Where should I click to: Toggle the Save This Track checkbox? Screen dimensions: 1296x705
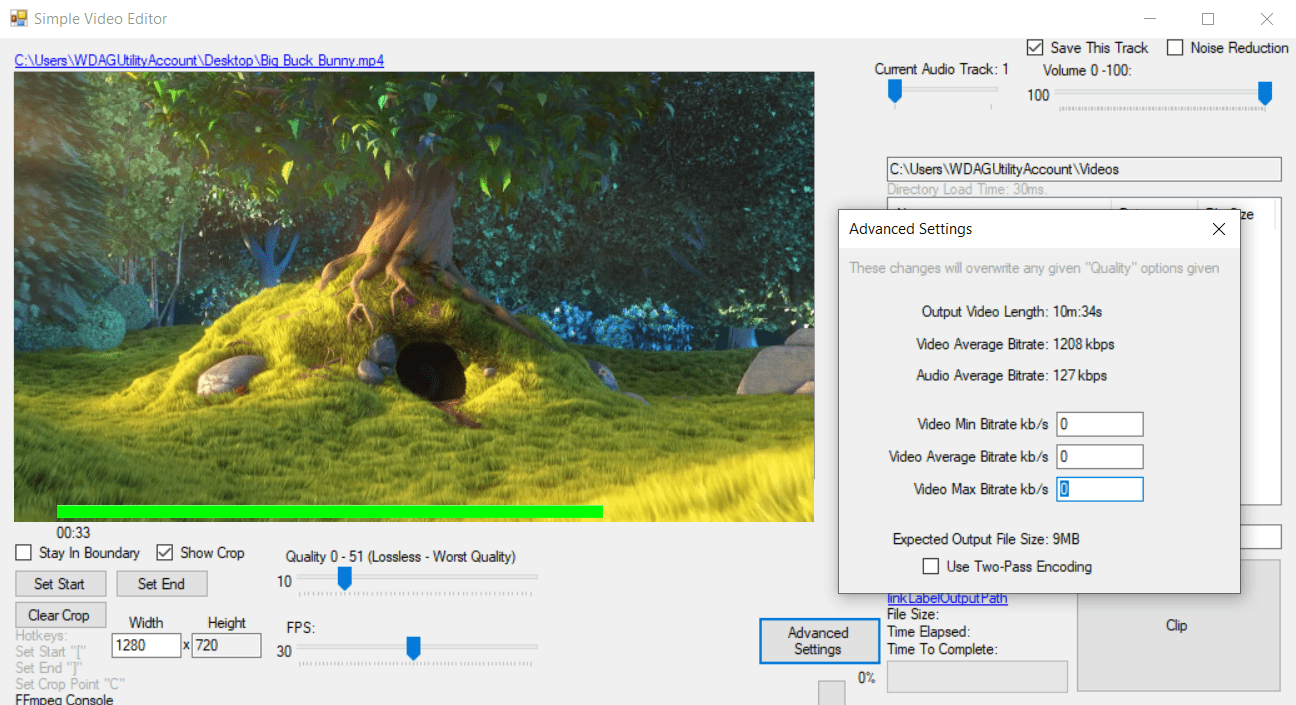1035,48
